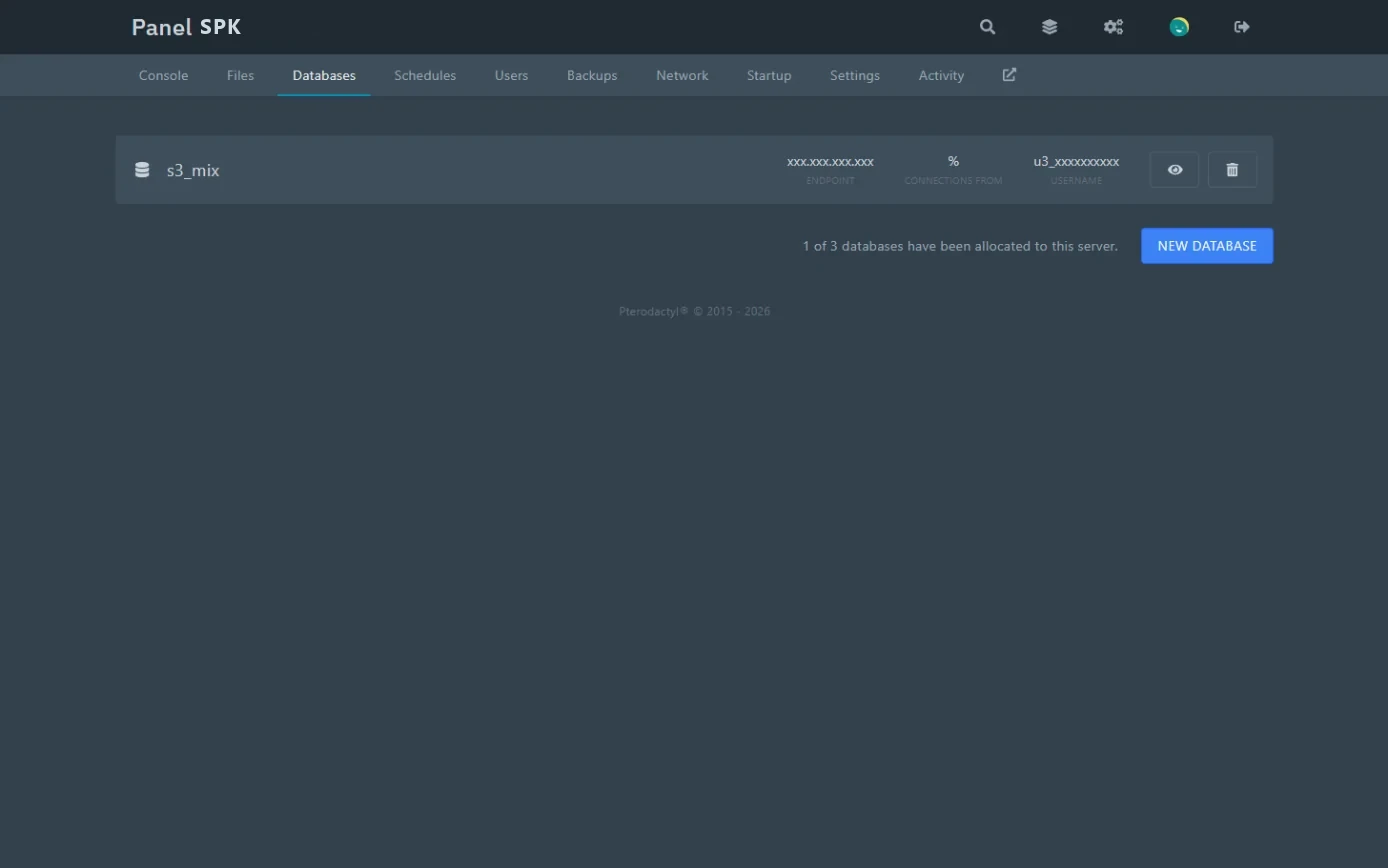
Task: Open the search magnifier icon
Action: (x=987, y=27)
